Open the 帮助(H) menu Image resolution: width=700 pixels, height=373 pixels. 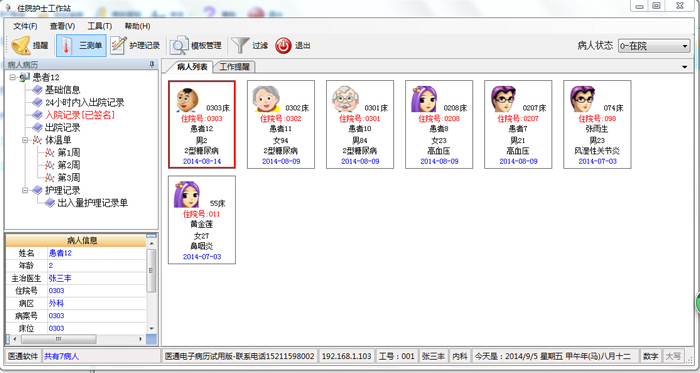(x=138, y=26)
